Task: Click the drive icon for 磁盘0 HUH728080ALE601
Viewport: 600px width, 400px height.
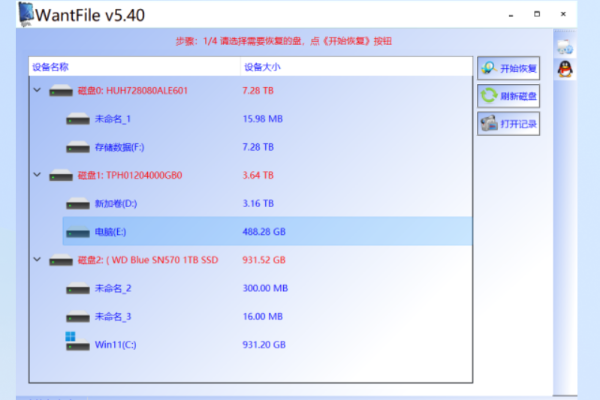Action: (62, 91)
